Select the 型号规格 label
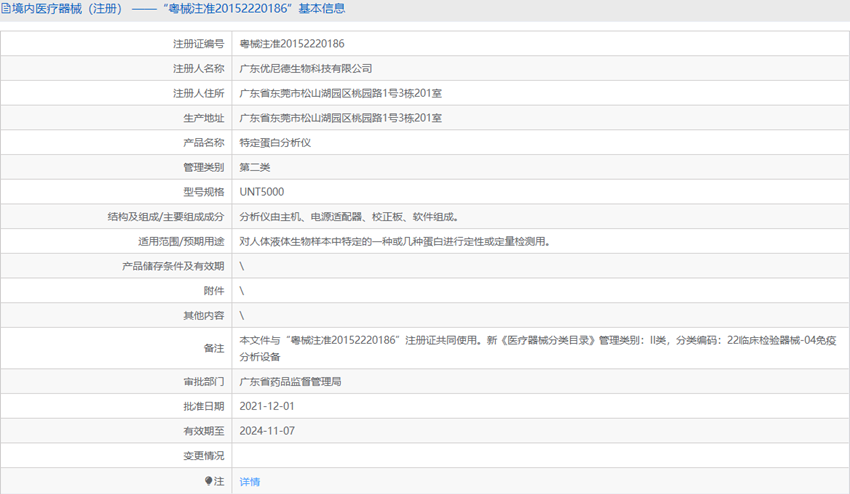Viewport: 850px width, 494px height. pyautogui.click(x=203, y=192)
